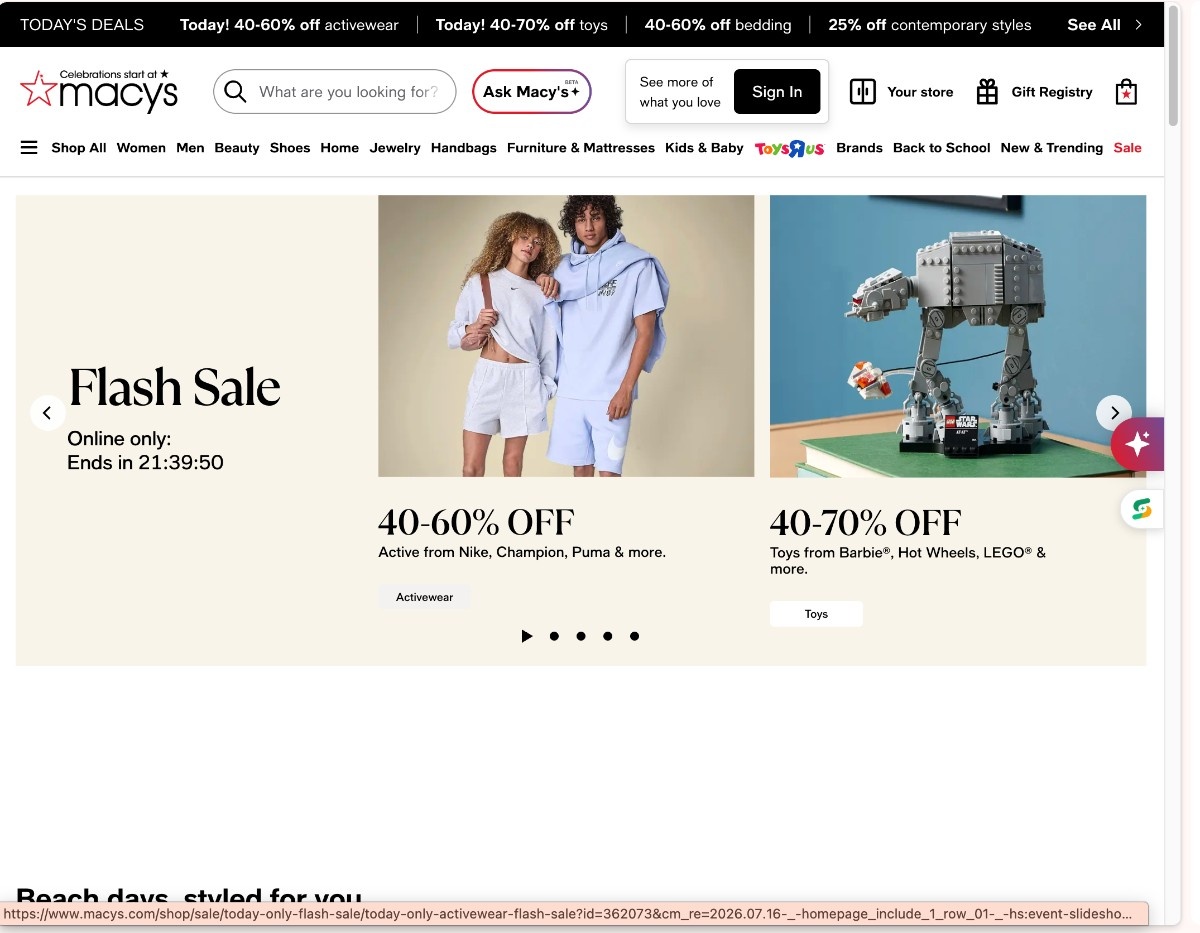Viewport: 1200px width, 933px height.
Task: Click the Flash Sale heading
Action: click(174, 387)
